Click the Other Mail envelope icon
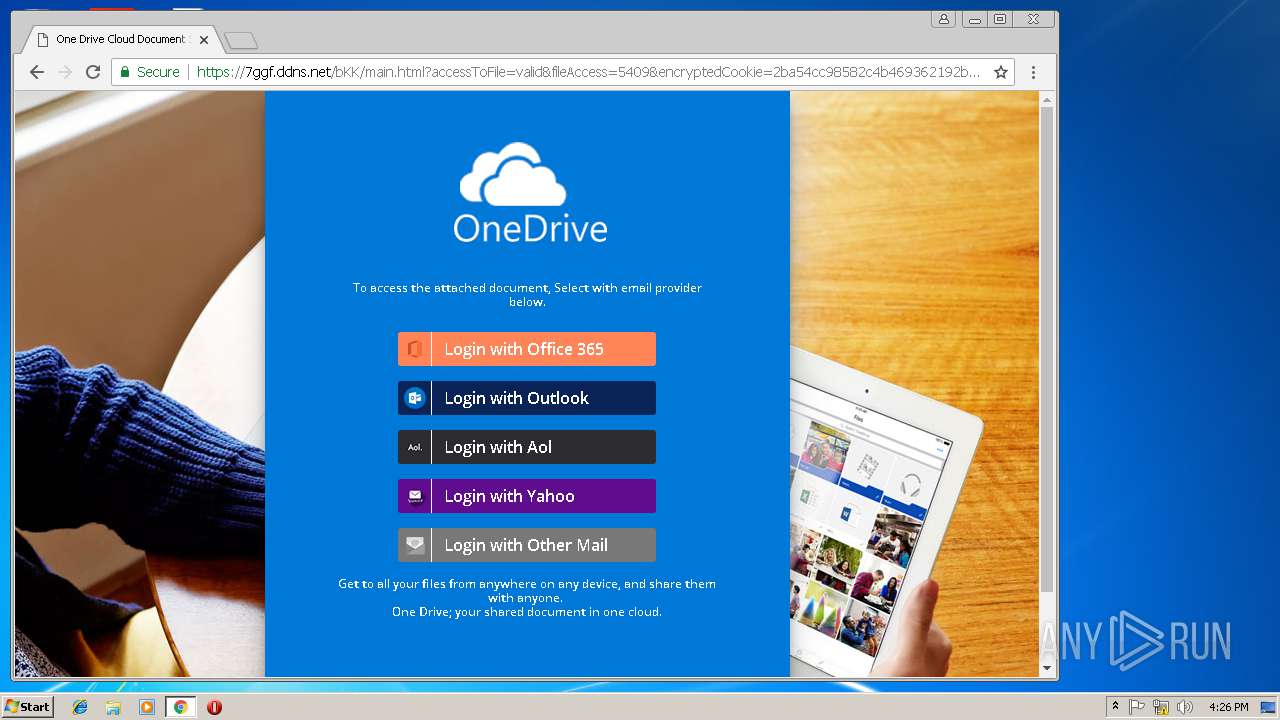This screenshot has height=720, width=1280. click(414, 545)
